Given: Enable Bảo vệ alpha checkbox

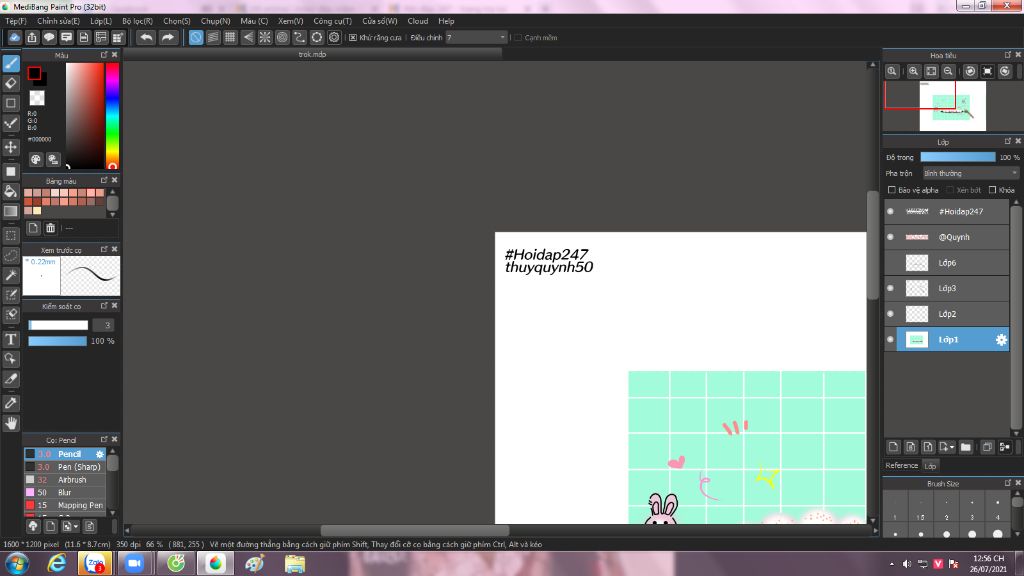Looking at the screenshot, I should click(891, 190).
